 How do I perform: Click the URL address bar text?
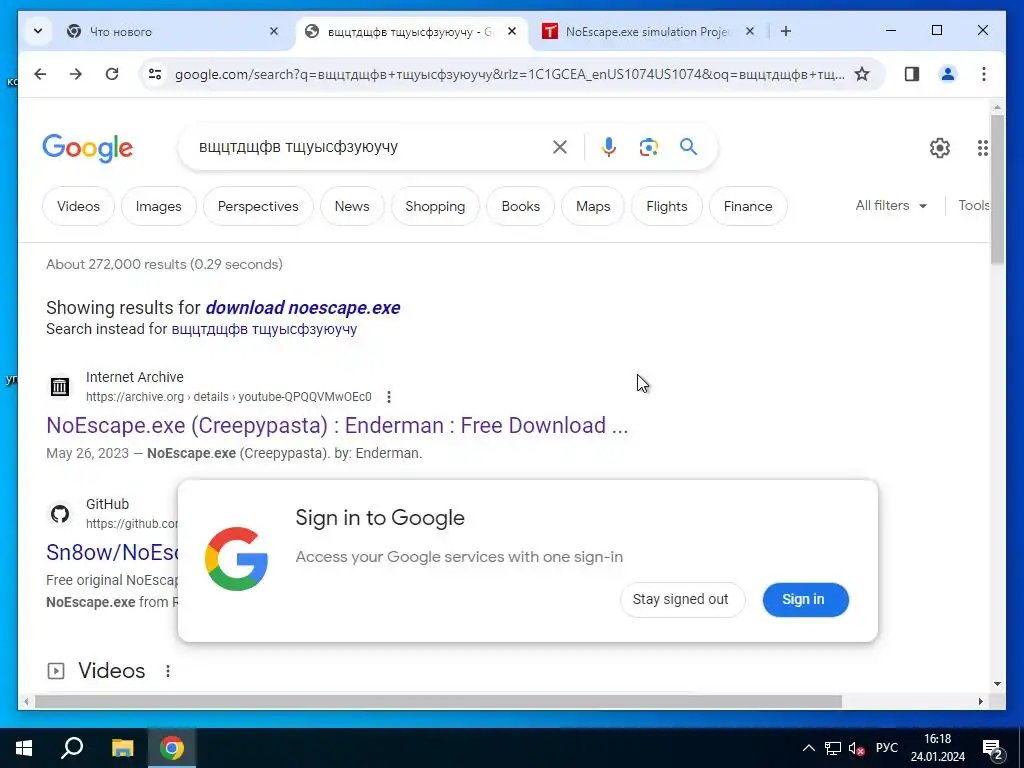coord(509,74)
